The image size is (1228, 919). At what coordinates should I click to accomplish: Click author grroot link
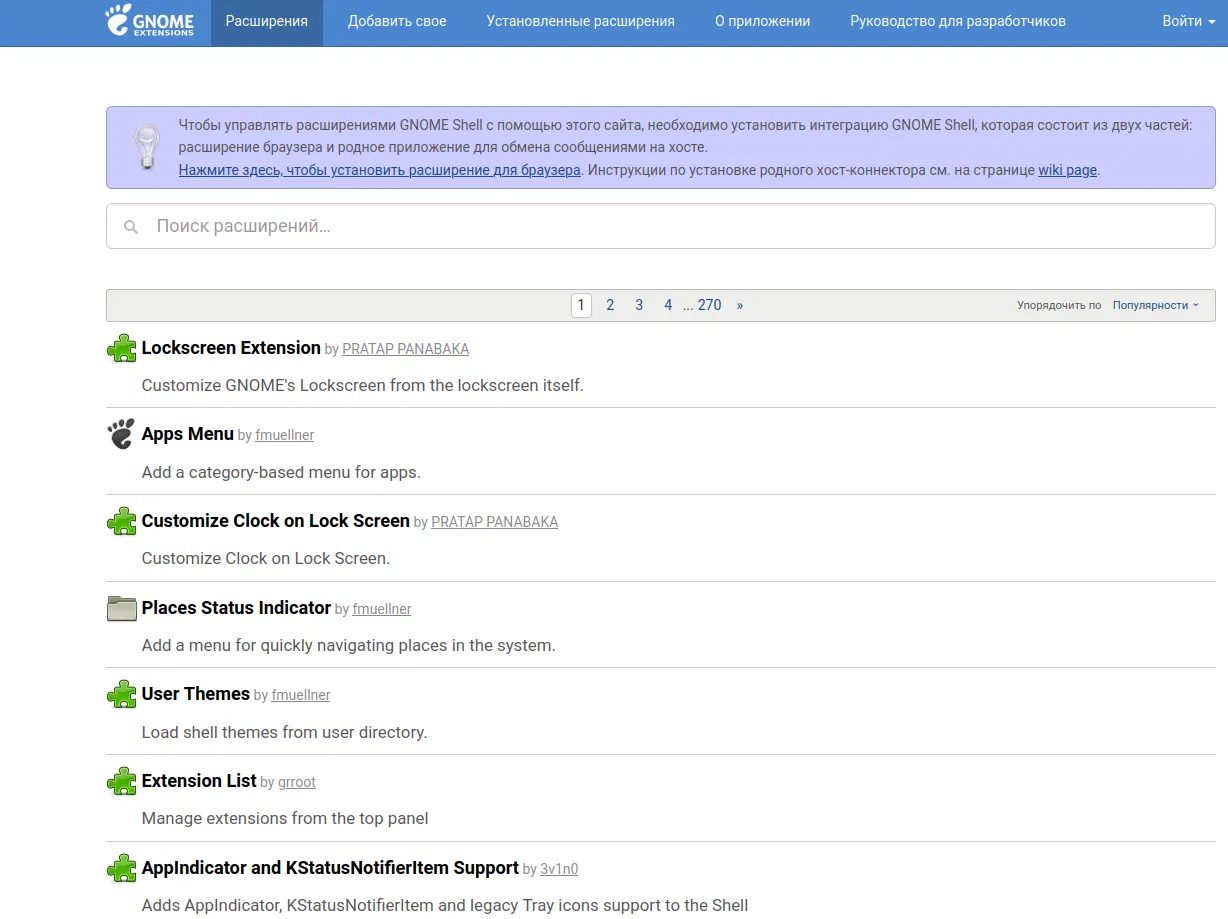click(296, 782)
